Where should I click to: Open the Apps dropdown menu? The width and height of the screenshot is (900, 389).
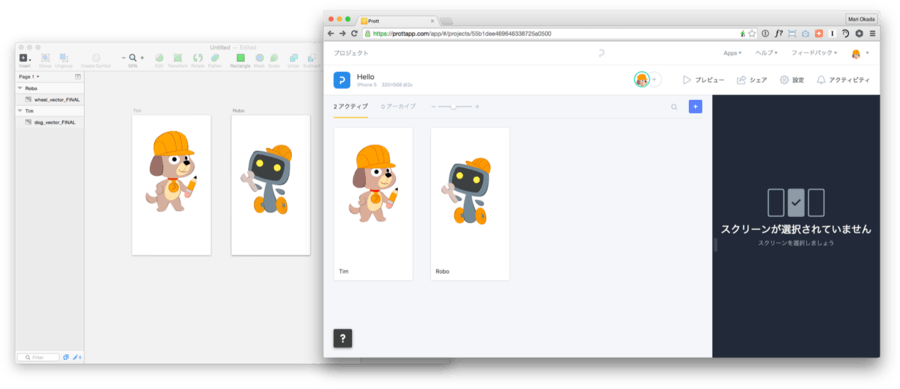coord(732,53)
